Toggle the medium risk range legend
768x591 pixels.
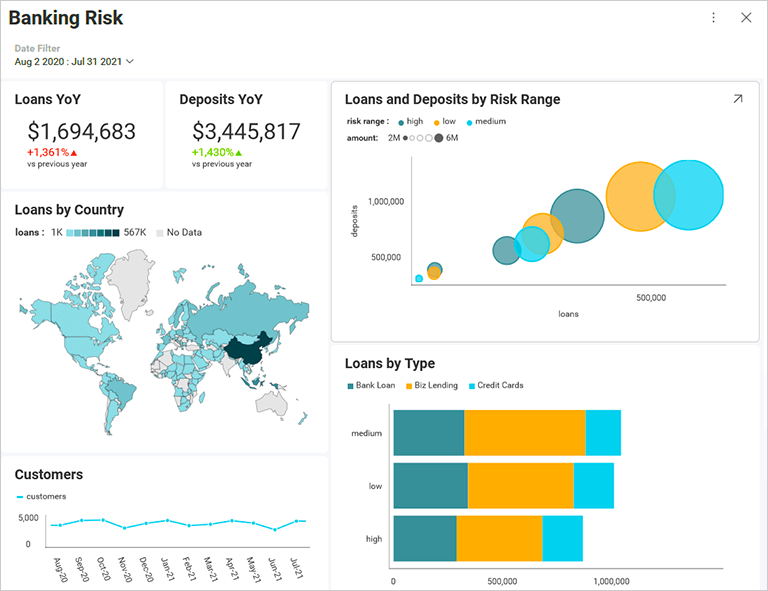click(485, 121)
